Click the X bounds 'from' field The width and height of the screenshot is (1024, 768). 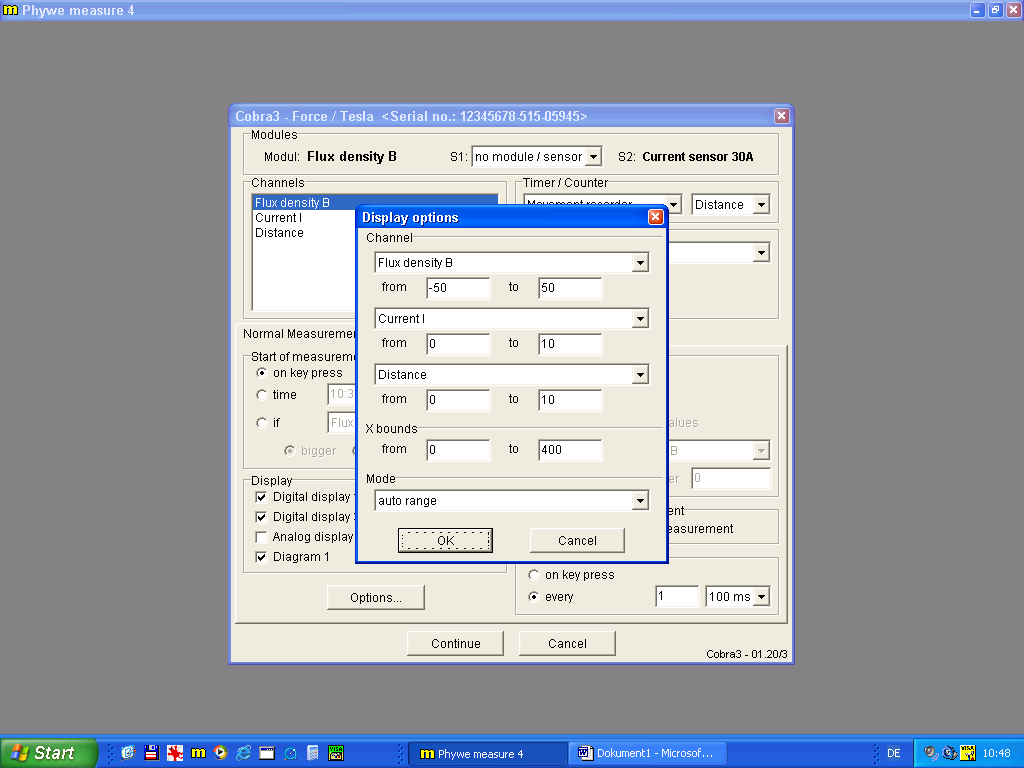[458, 450]
